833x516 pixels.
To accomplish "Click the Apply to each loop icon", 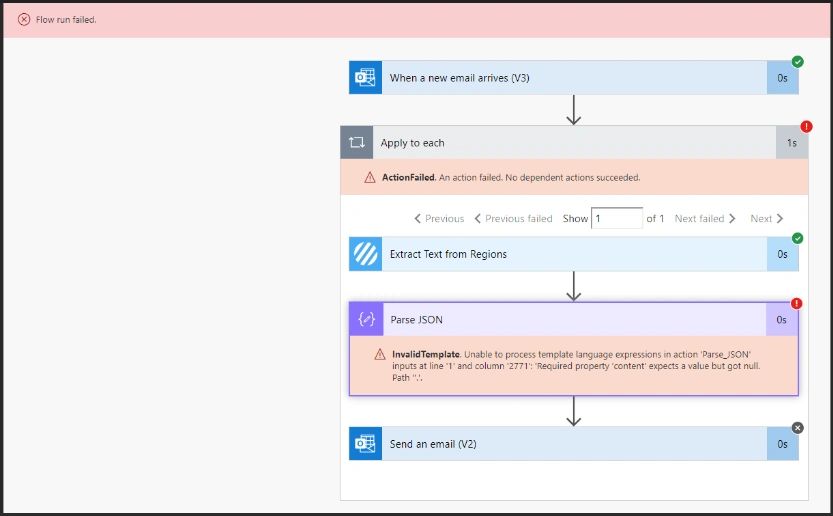I will pyautogui.click(x=356, y=143).
